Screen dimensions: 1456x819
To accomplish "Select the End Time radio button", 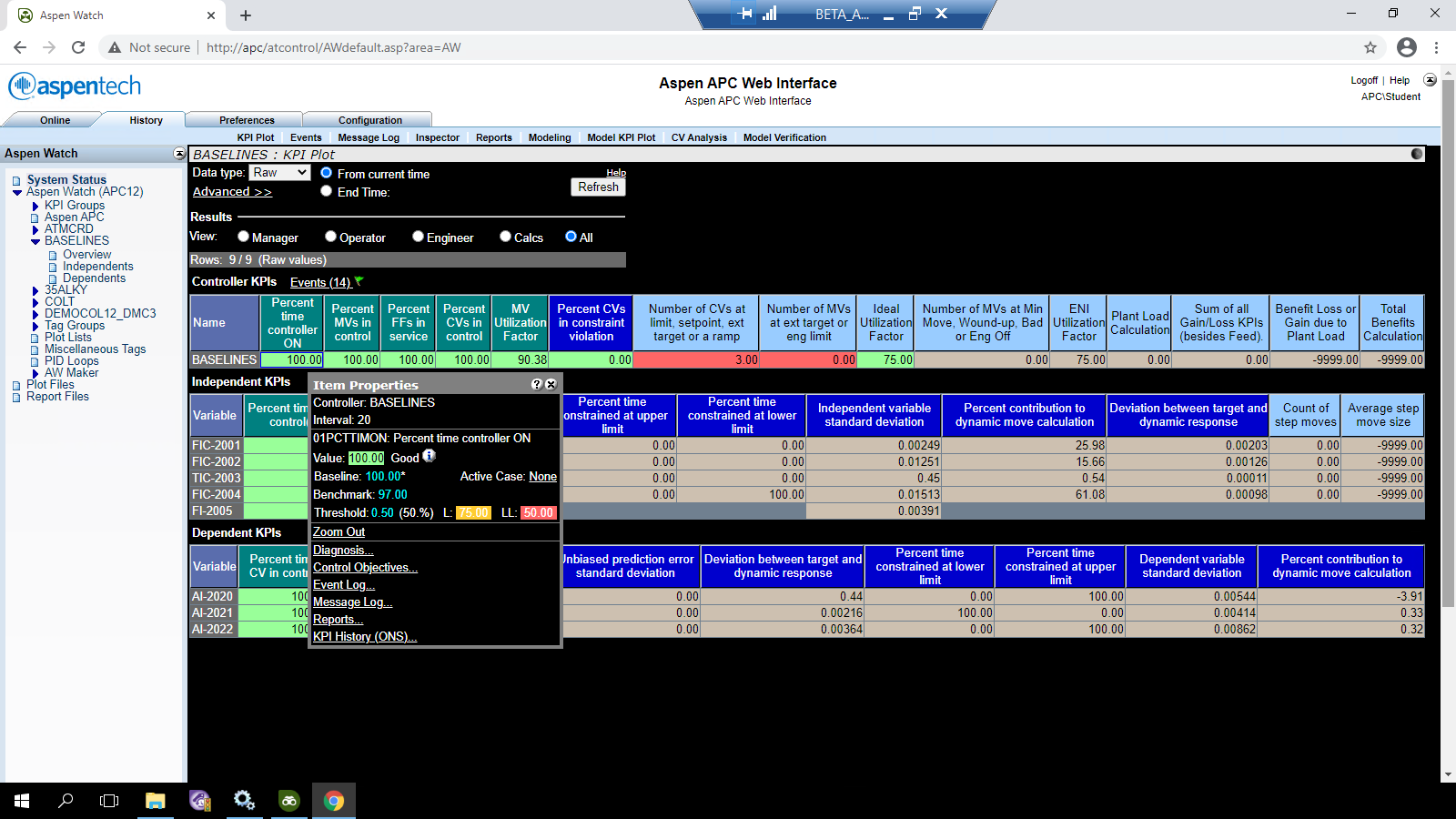I will point(326,191).
